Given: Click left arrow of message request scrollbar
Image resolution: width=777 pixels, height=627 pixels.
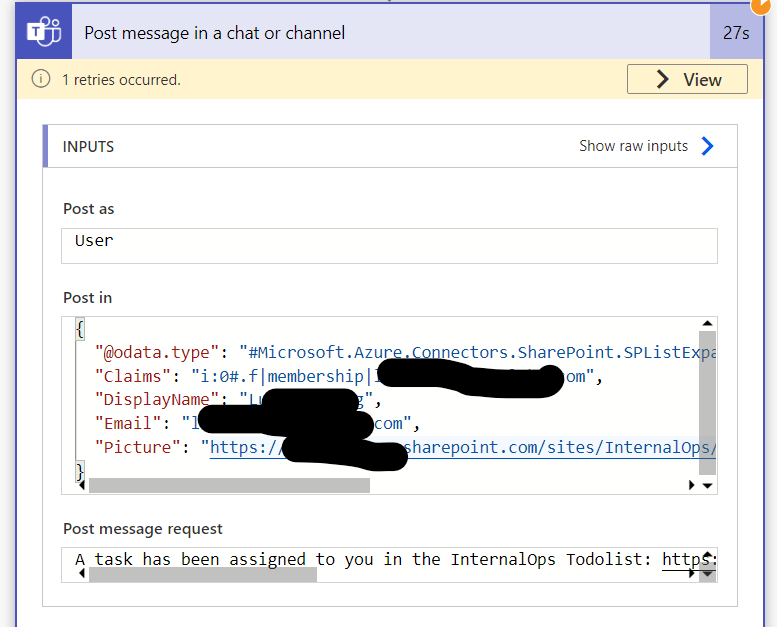Looking at the screenshot, I should point(82,573).
